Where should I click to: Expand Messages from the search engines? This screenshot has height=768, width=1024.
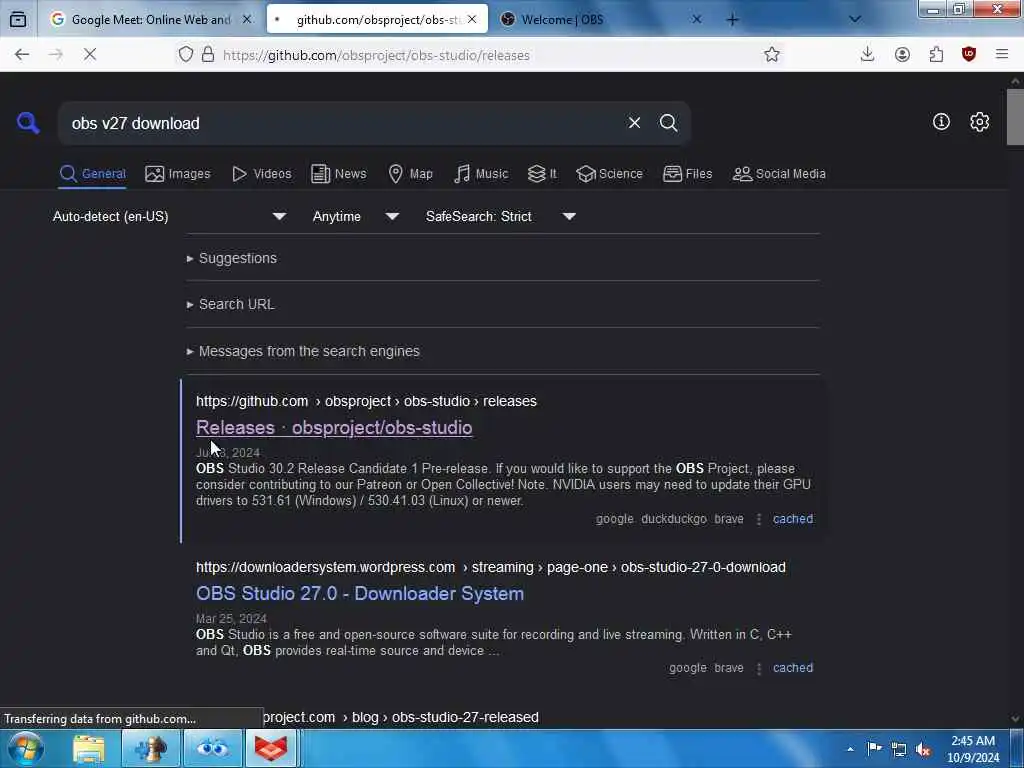pyautogui.click(x=303, y=351)
